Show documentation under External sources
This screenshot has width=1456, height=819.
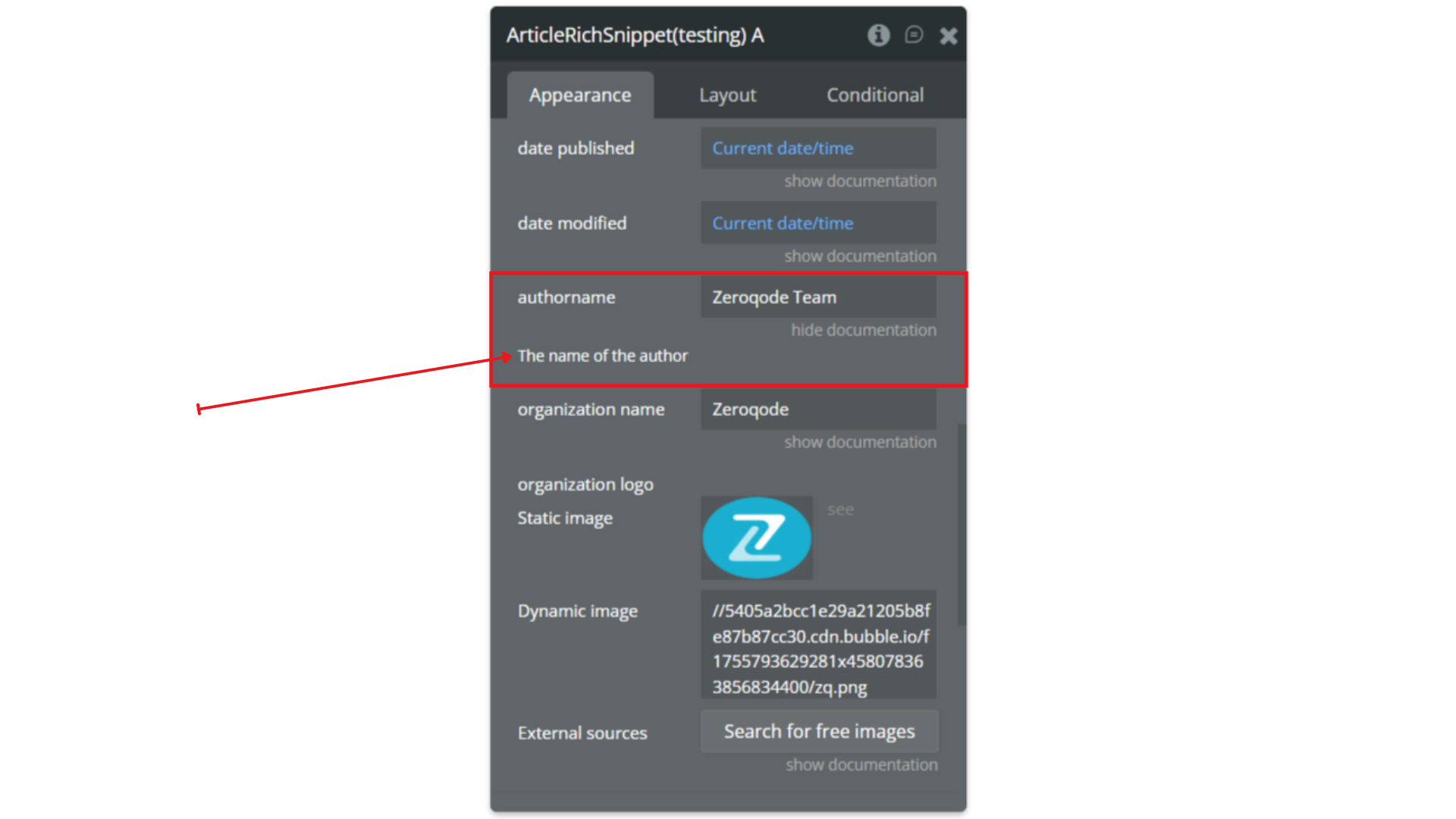[861, 765]
